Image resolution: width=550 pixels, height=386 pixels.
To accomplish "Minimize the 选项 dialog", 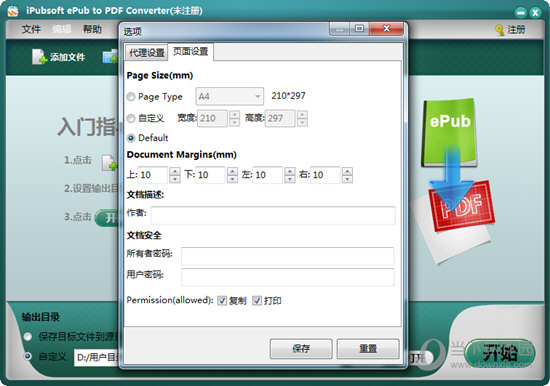I will click(x=340, y=29).
